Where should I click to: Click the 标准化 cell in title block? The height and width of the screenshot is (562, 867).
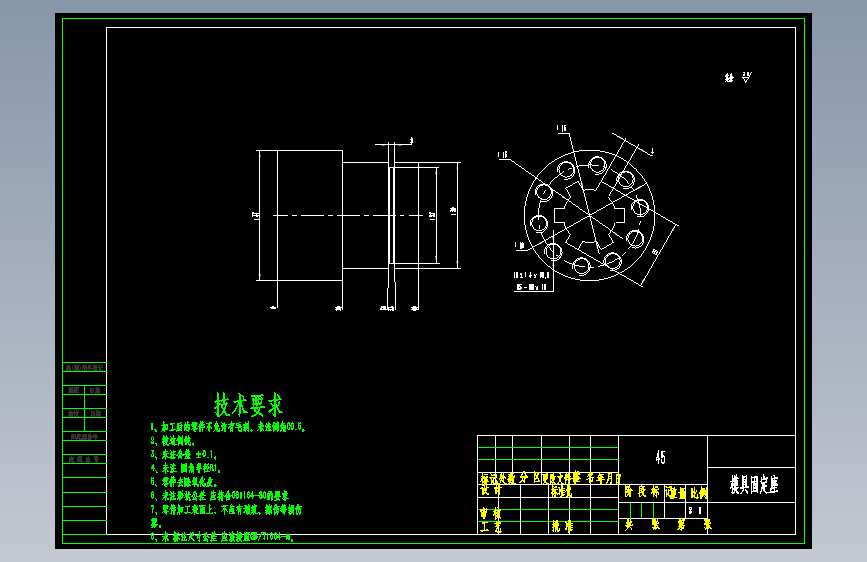[562, 491]
